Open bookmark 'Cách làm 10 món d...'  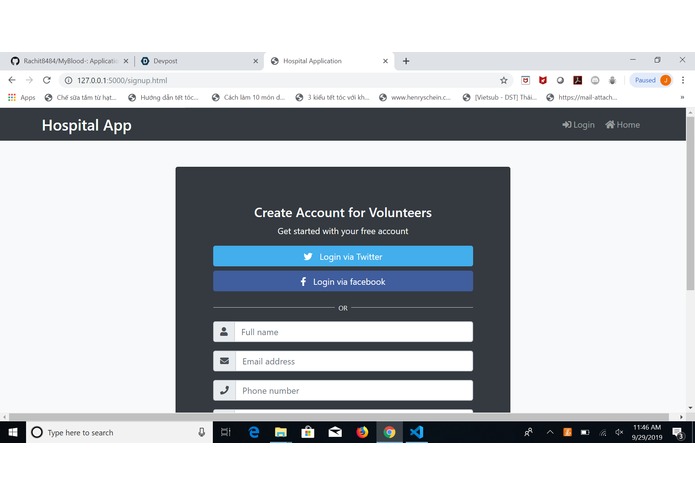point(248,97)
